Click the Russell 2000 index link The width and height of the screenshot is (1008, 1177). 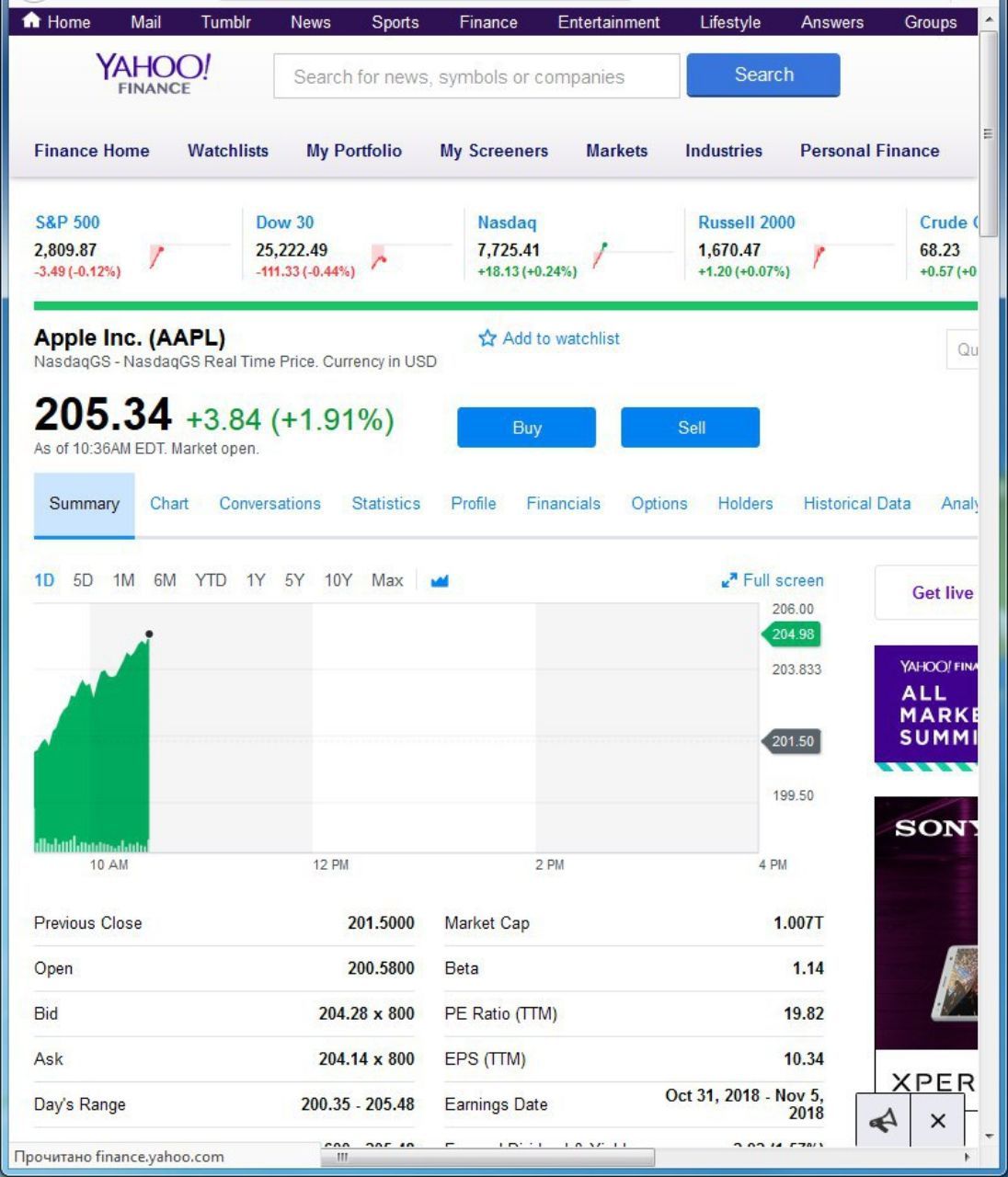tap(746, 223)
